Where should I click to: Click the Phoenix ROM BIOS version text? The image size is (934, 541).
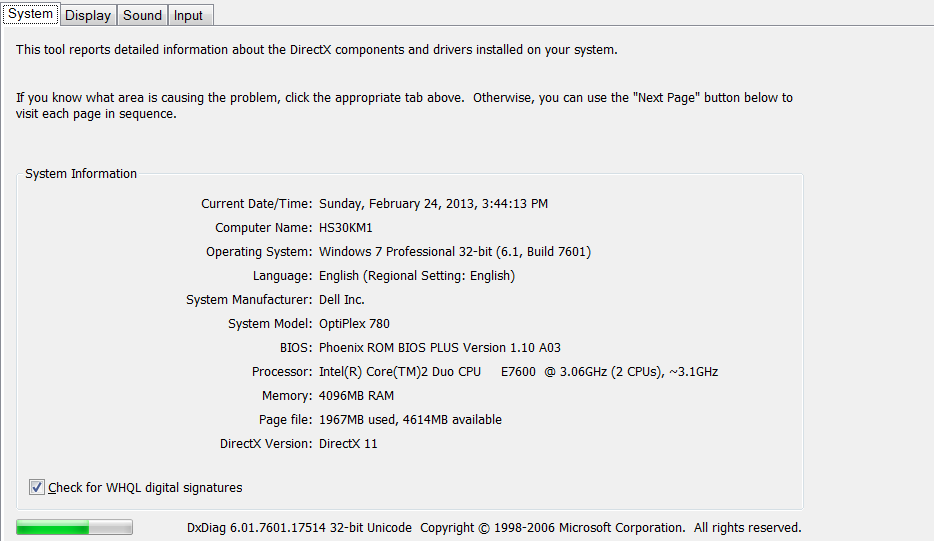(439, 348)
